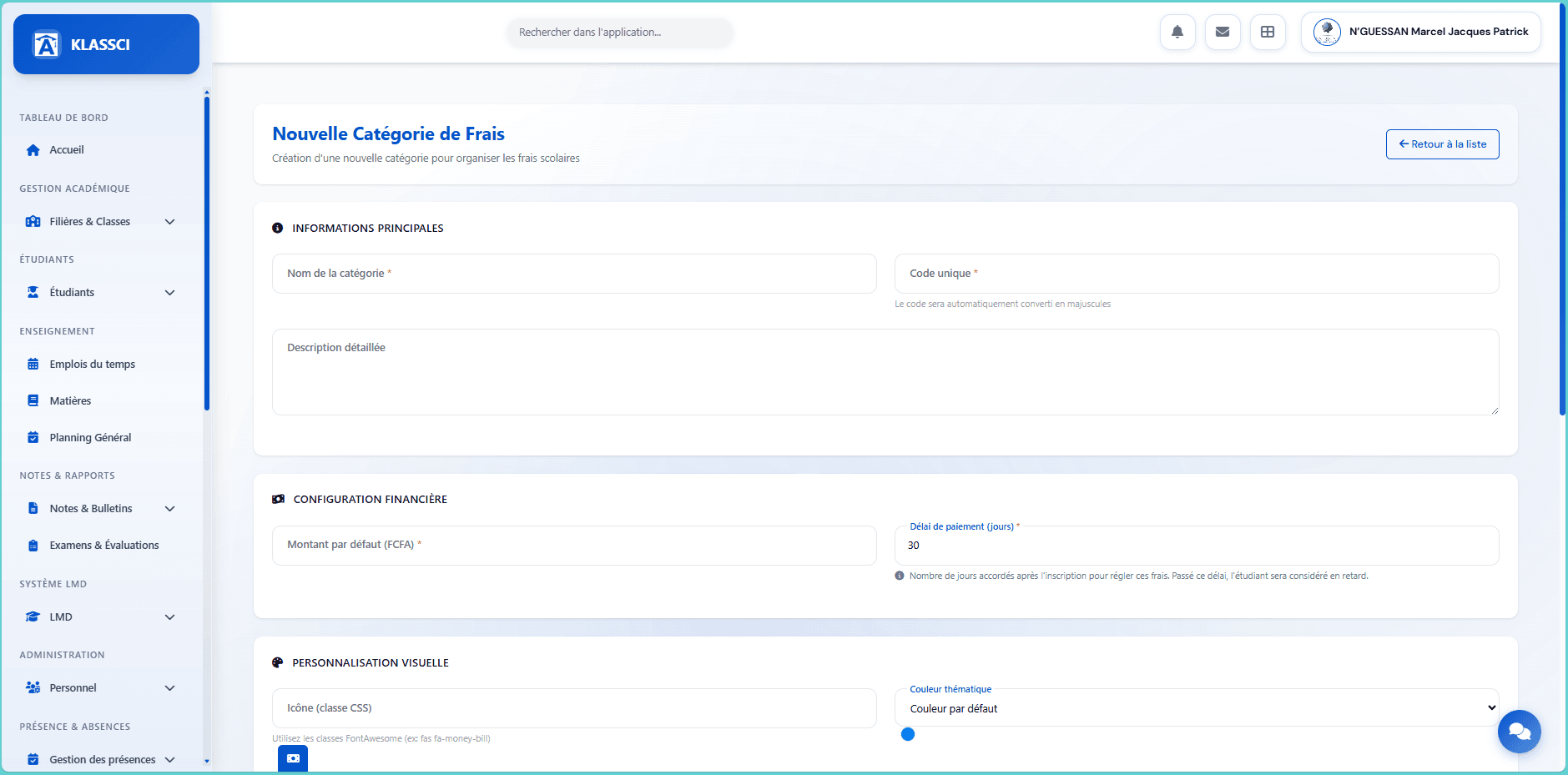The height and width of the screenshot is (775, 1568).
Task: Click the Nom de la catégorie field
Action: pos(573,273)
